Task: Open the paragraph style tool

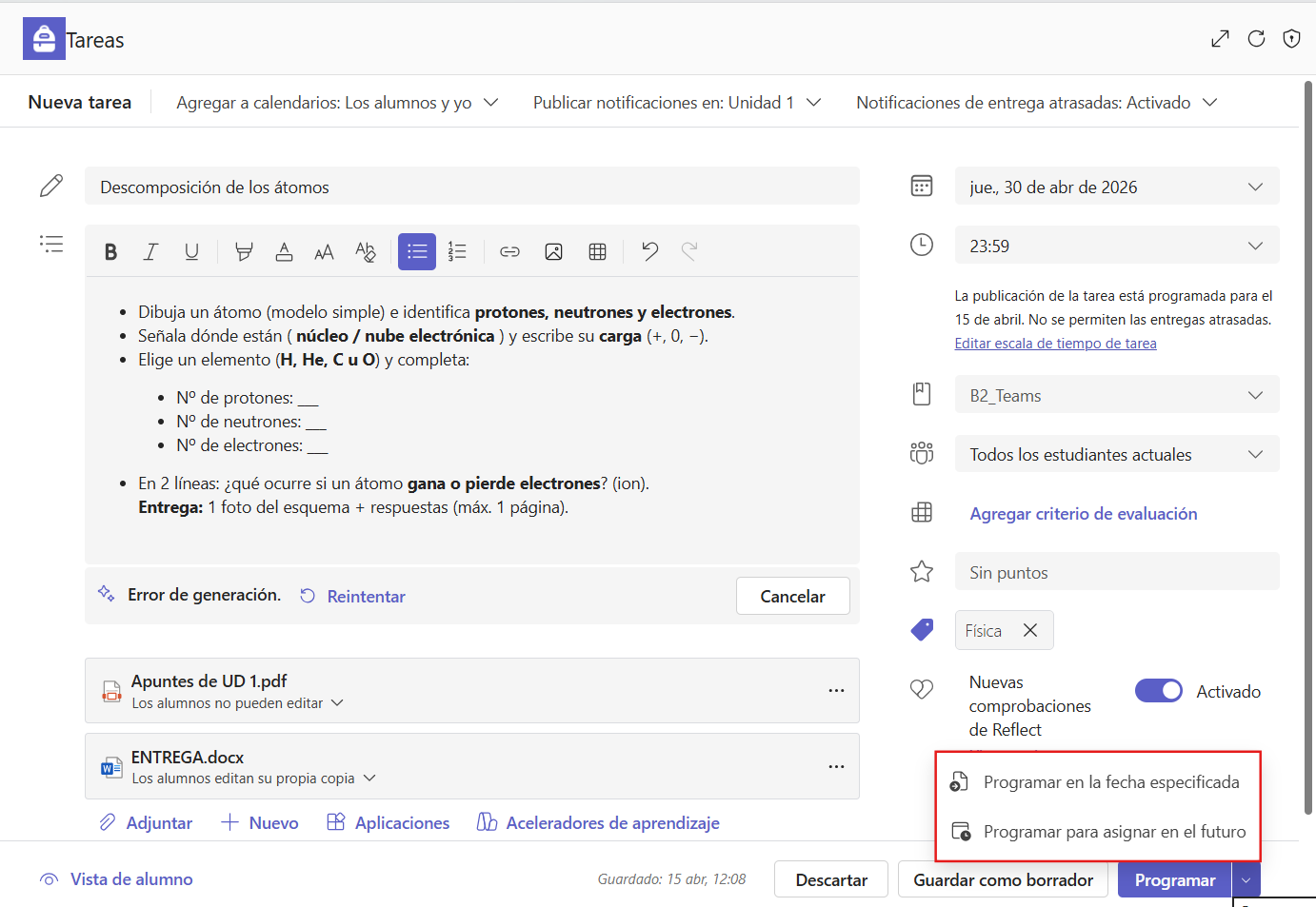Action: (365, 251)
